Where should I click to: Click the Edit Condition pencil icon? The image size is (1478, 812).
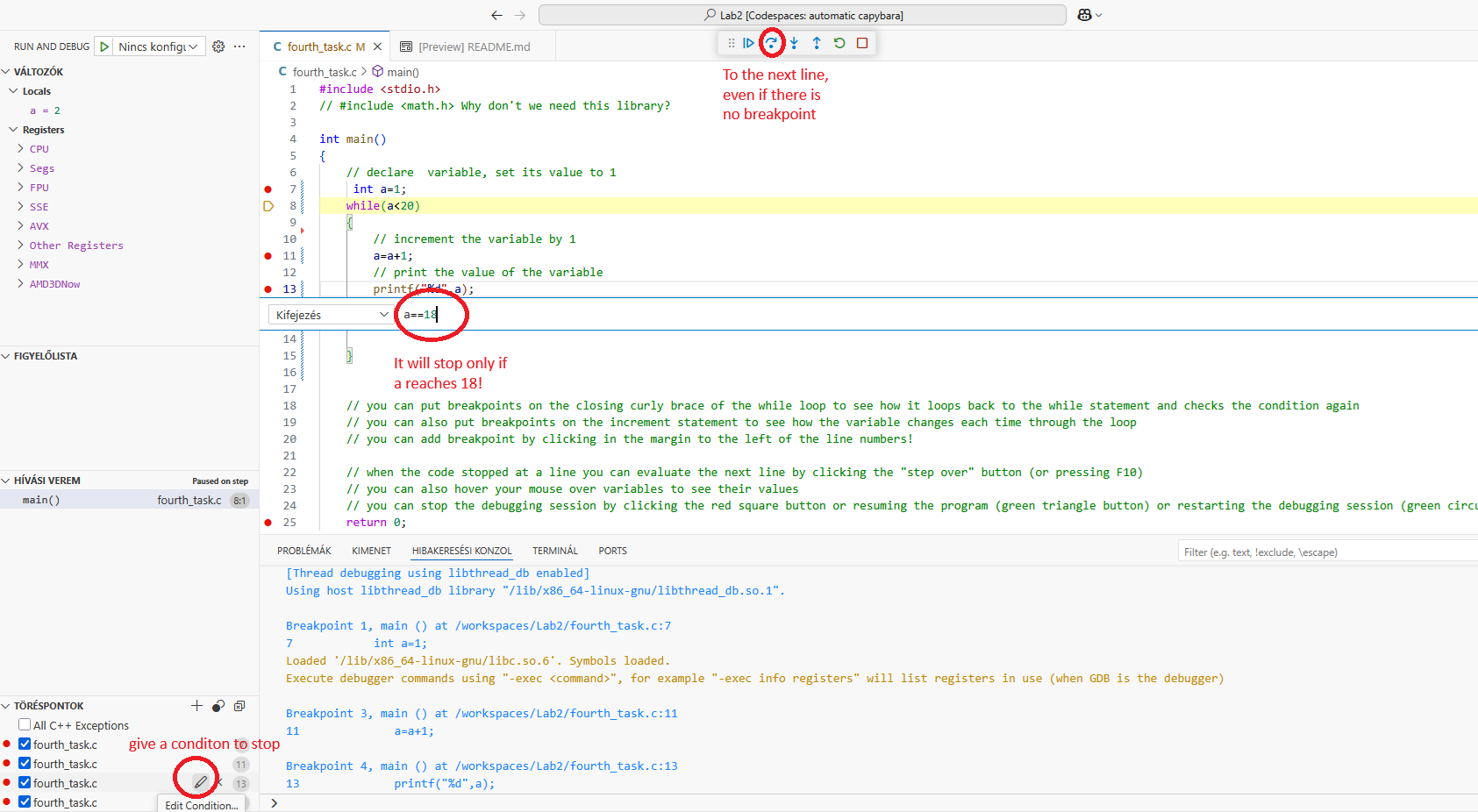201,781
